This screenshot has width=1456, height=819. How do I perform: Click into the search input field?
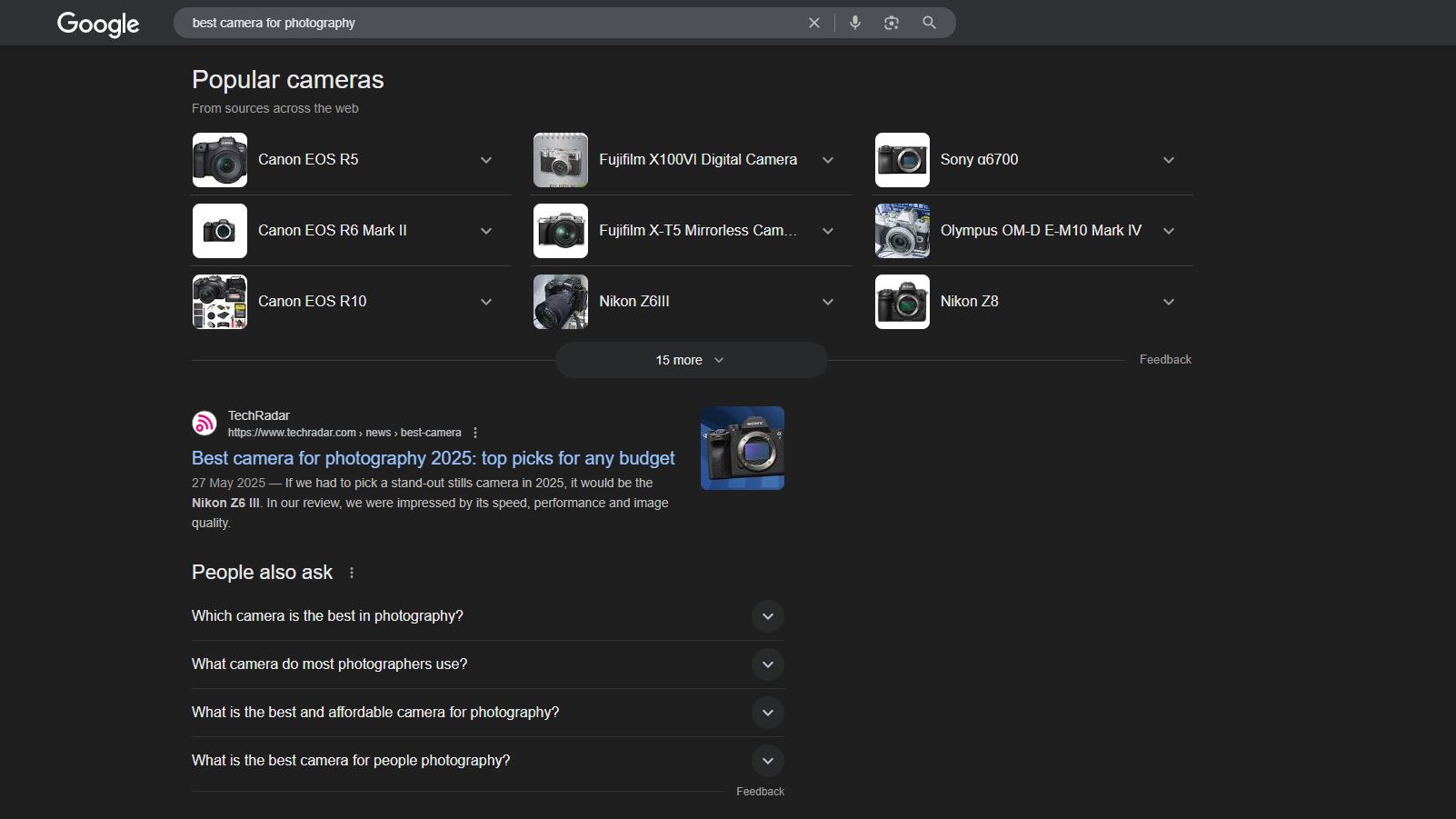point(491,23)
